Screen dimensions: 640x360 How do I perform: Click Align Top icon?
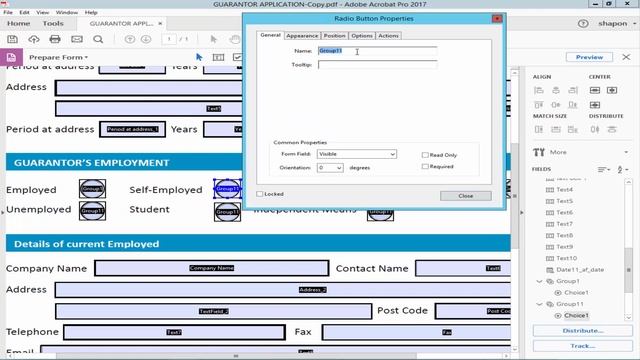click(x=539, y=105)
